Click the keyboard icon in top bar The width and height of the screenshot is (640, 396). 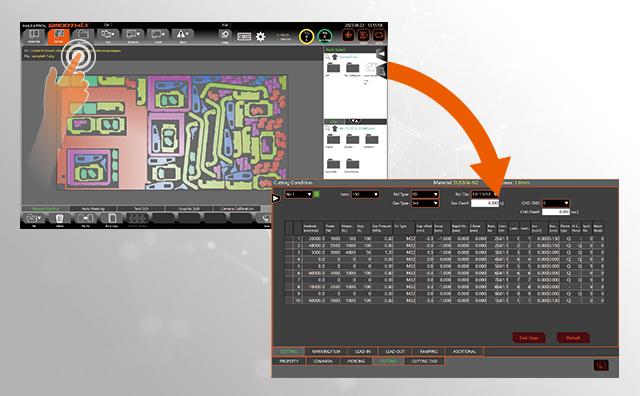coord(244,37)
